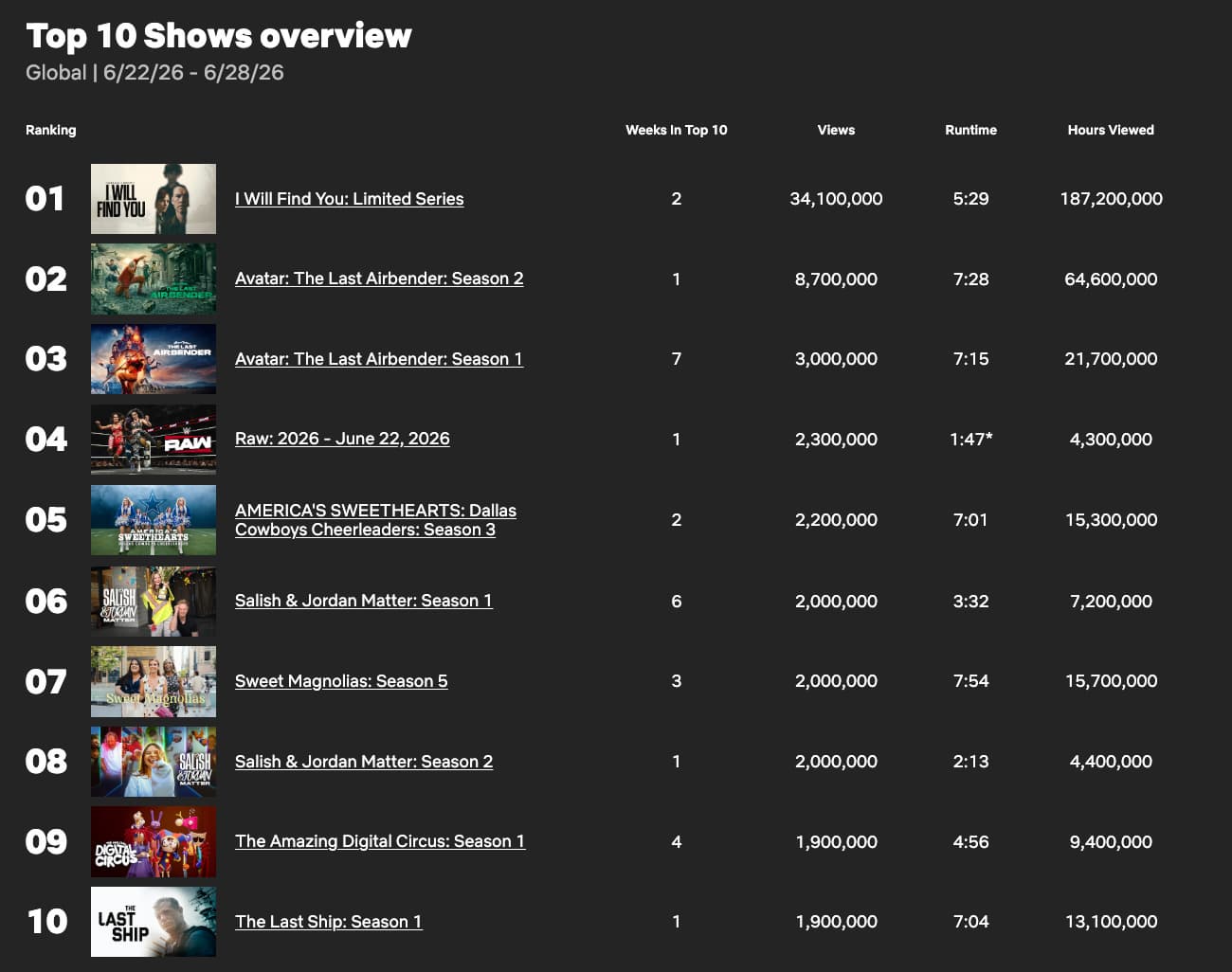The height and width of the screenshot is (972, 1232).
Task: Click the 2,200,000 views value
Action: click(836, 520)
